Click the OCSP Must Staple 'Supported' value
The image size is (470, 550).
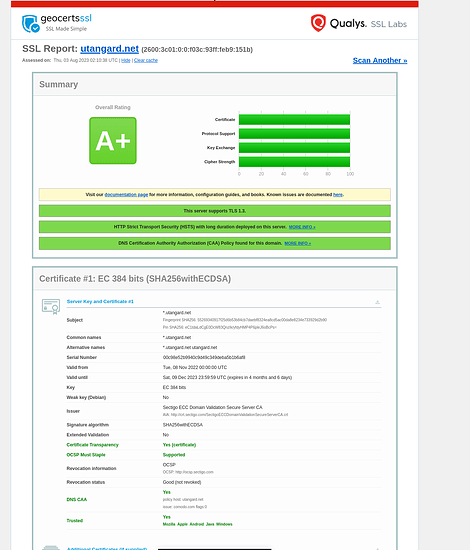pos(174,455)
